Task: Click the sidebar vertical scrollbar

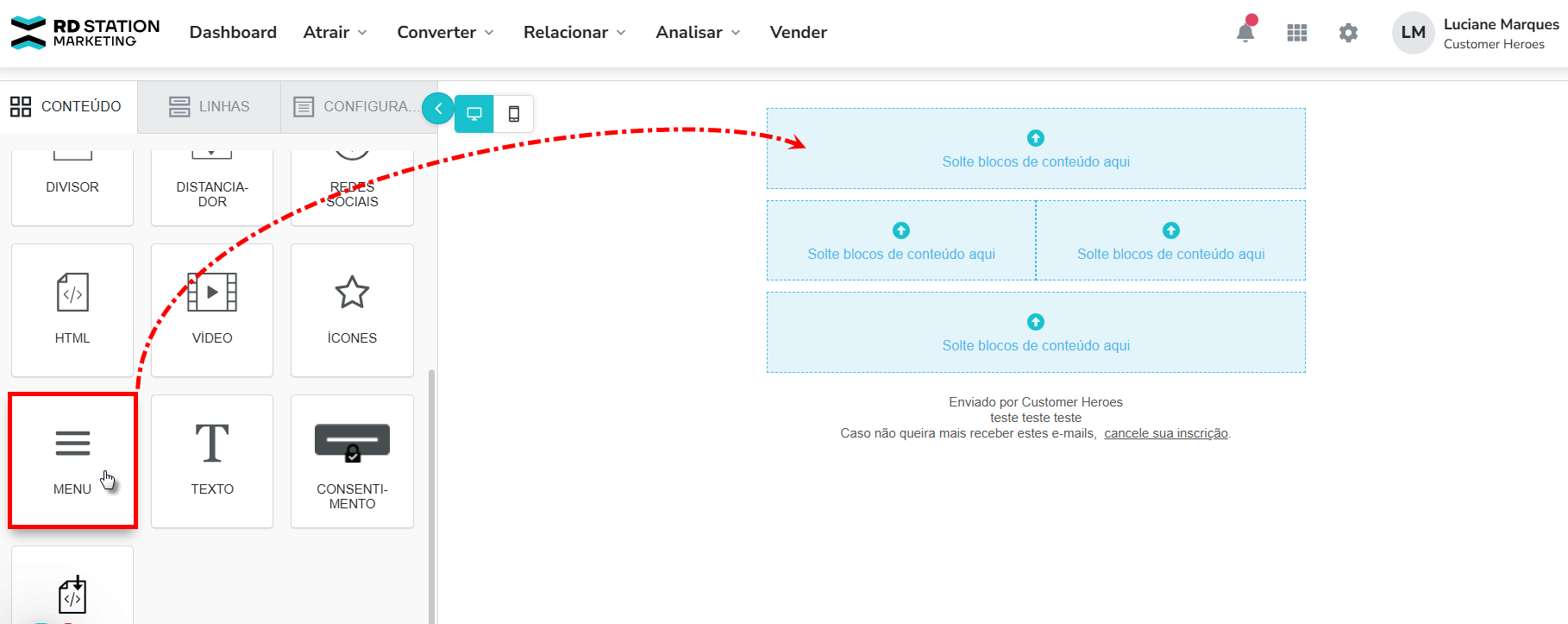Action: click(432, 496)
